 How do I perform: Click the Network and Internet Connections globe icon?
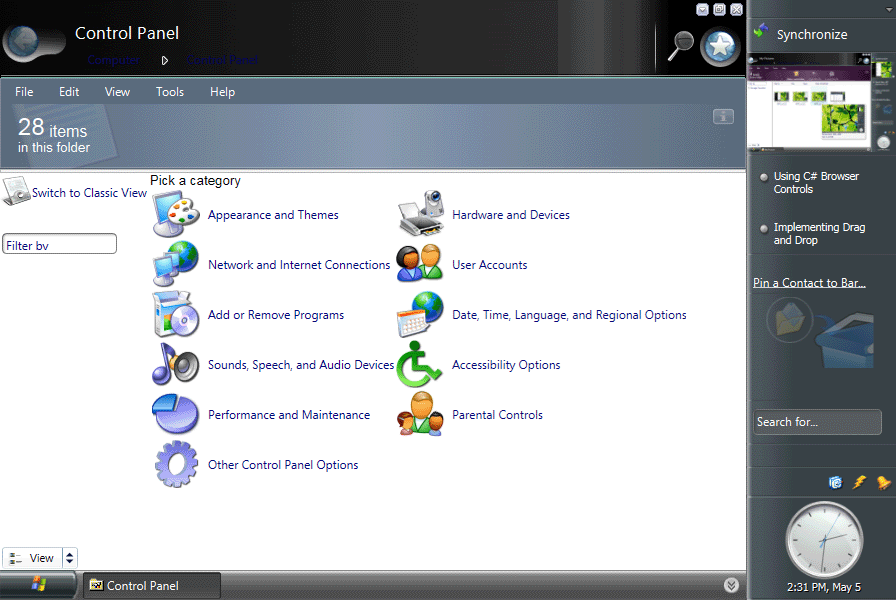point(176,264)
